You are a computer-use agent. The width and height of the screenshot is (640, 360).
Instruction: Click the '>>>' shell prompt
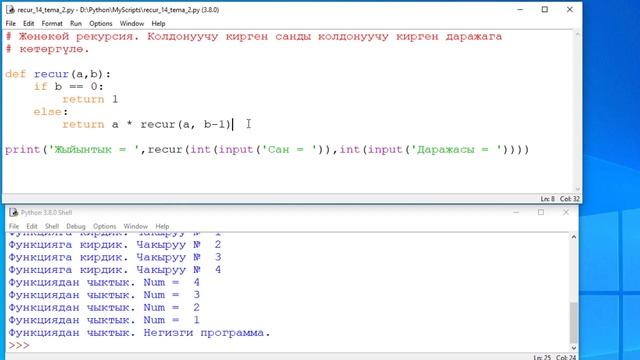click(x=19, y=346)
